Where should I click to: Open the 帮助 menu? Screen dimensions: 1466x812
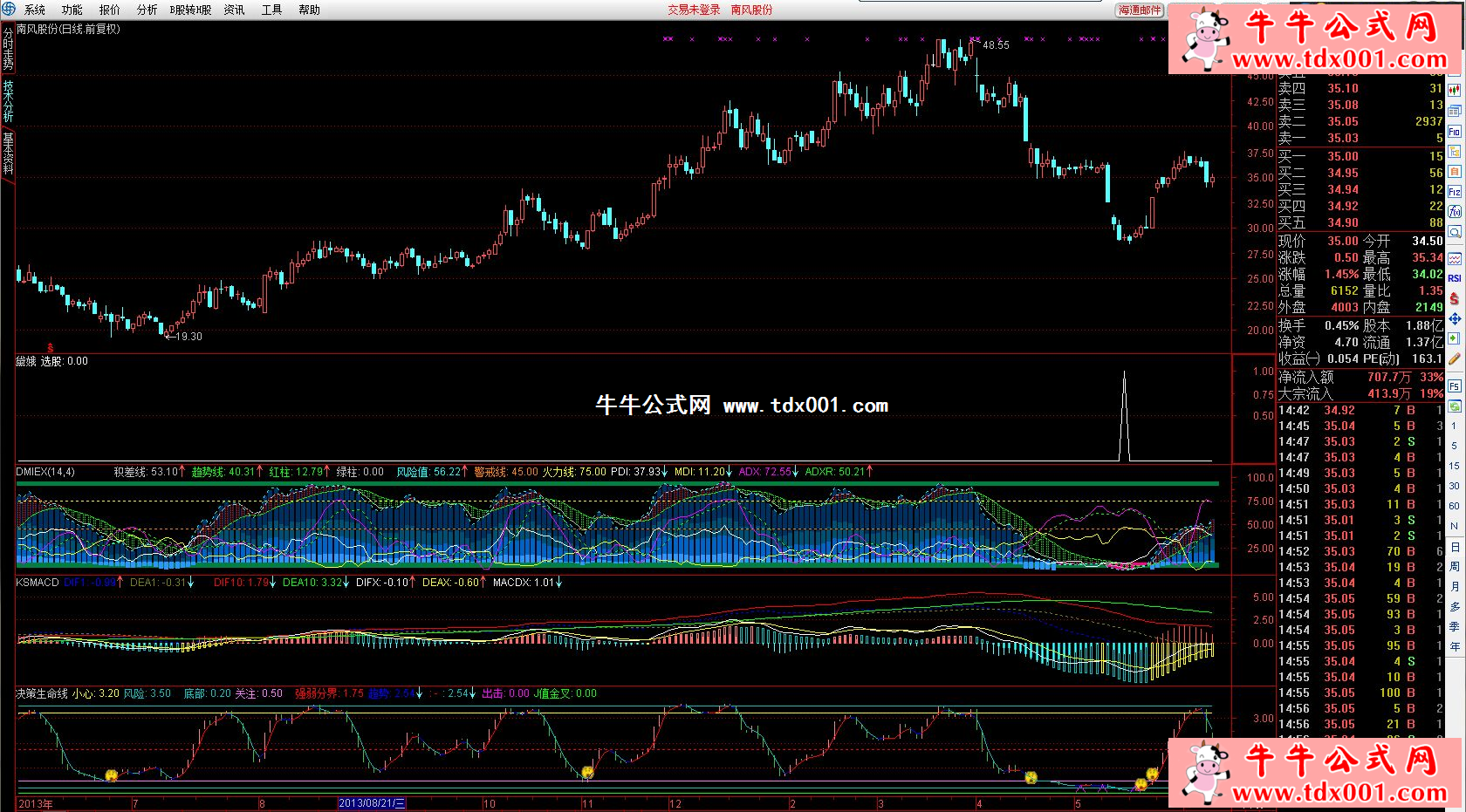coord(310,10)
